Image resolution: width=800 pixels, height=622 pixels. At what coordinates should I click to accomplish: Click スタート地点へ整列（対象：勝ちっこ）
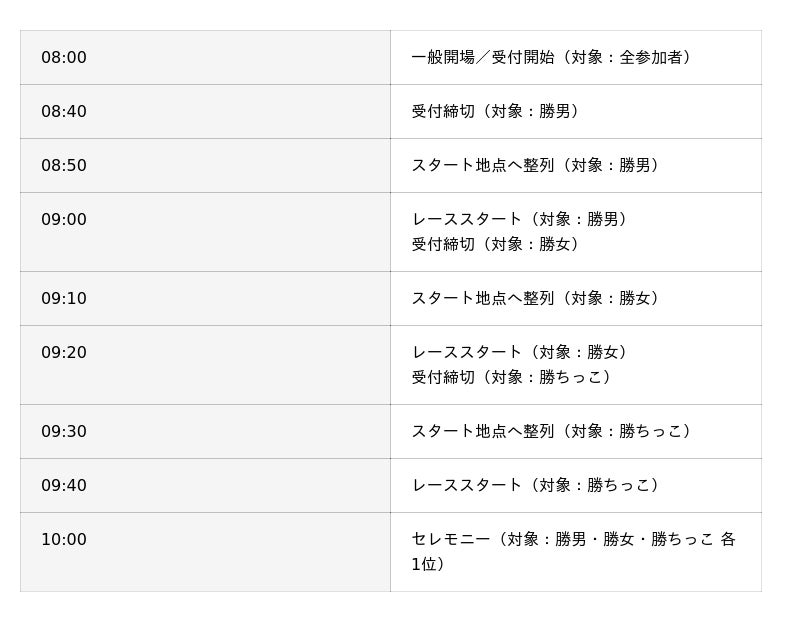point(554,432)
